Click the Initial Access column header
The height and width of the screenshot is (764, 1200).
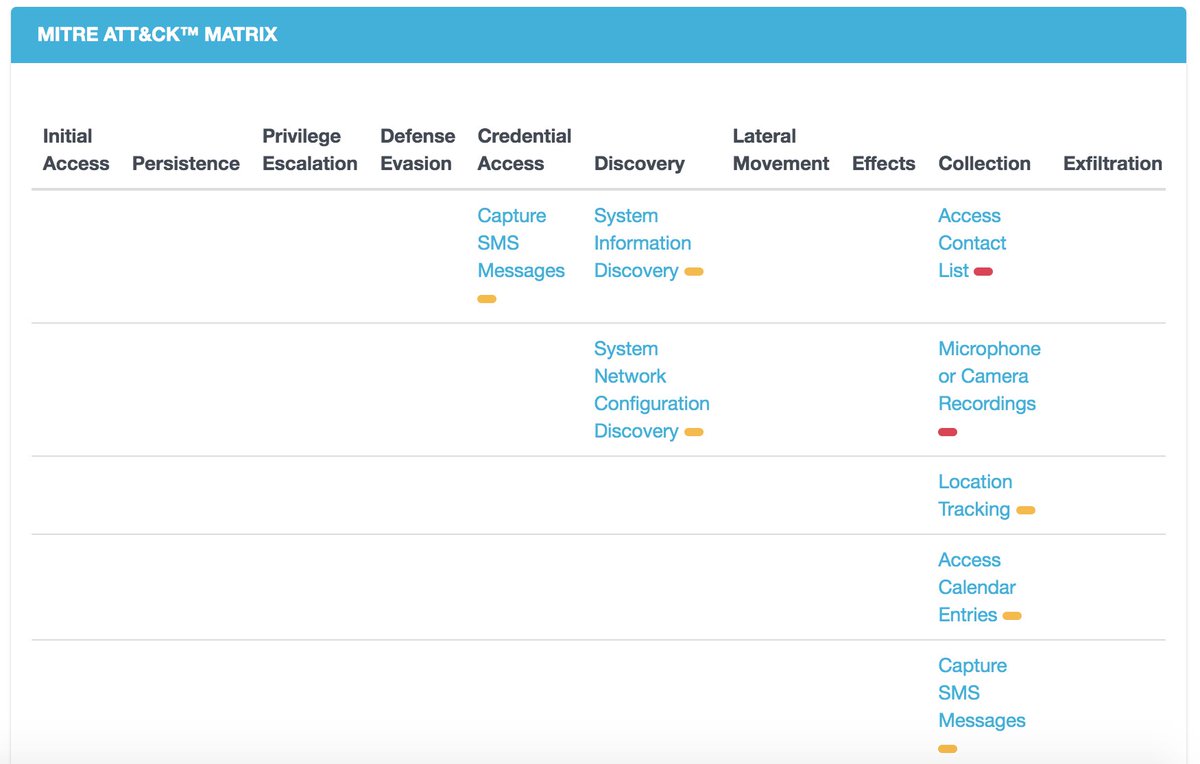click(x=76, y=150)
